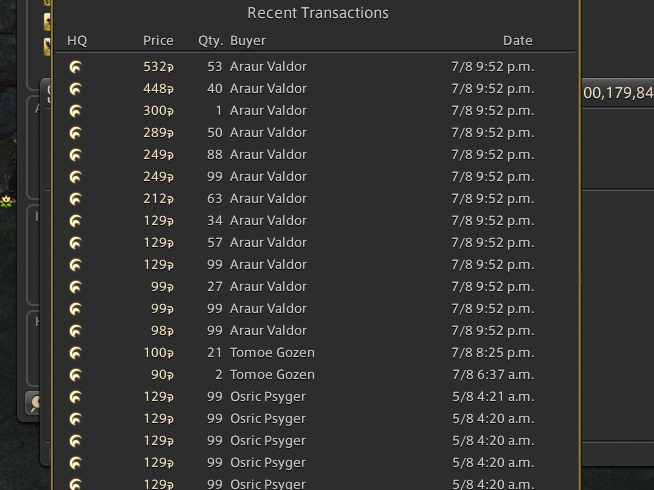The height and width of the screenshot is (490, 654).
Task: Click the Recent Transactions window title
Action: 318,13
